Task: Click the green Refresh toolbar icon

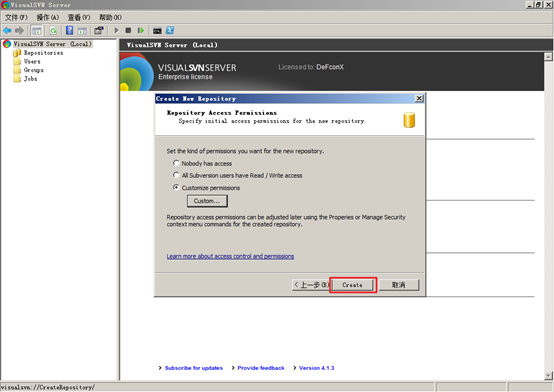Action: click(53, 31)
